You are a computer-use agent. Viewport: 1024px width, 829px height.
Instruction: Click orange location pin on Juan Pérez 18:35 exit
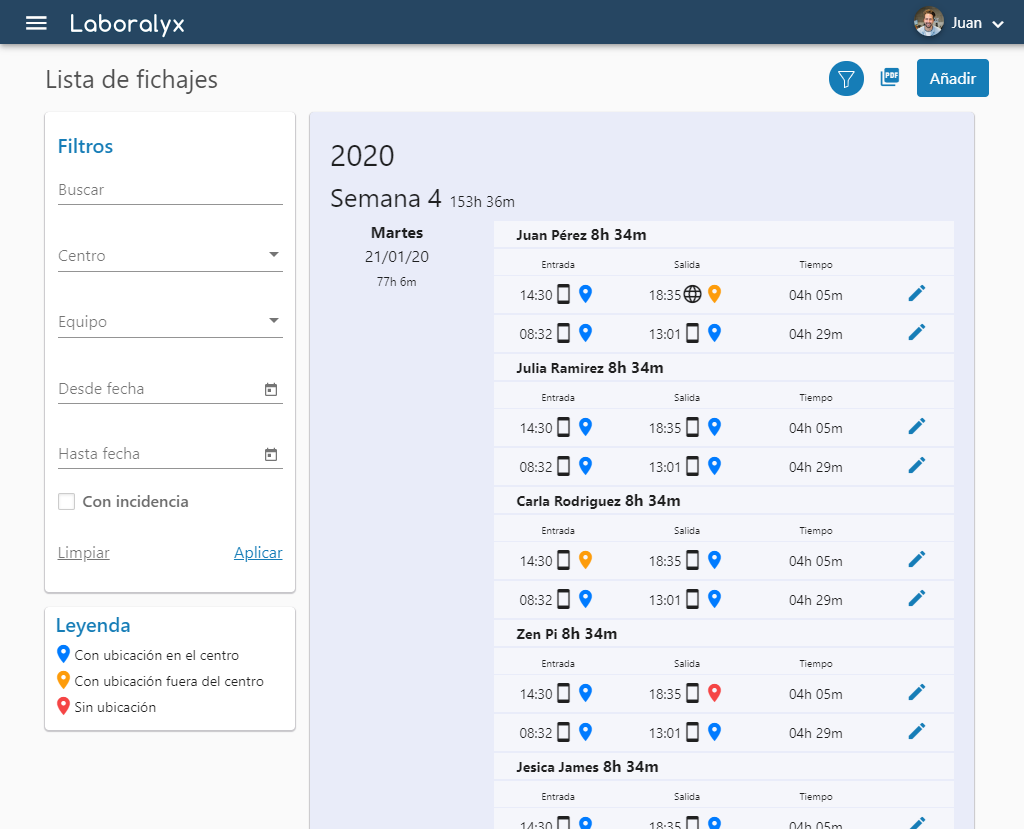tap(714, 294)
